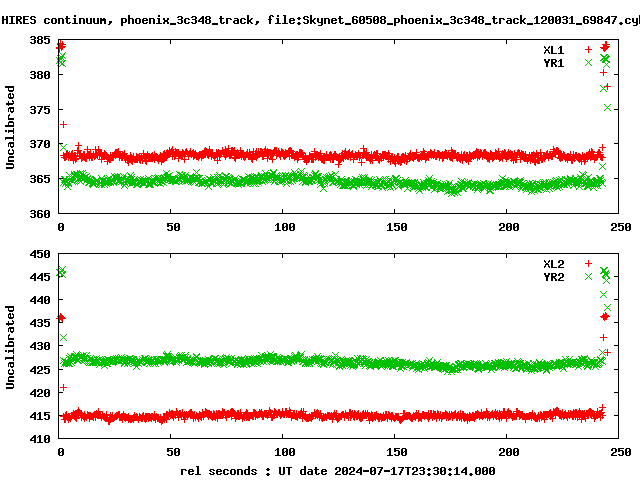The width and height of the screenshot is (640, 480).
Task: Click the 360 y-axis tick label
Action: (40, 214)
